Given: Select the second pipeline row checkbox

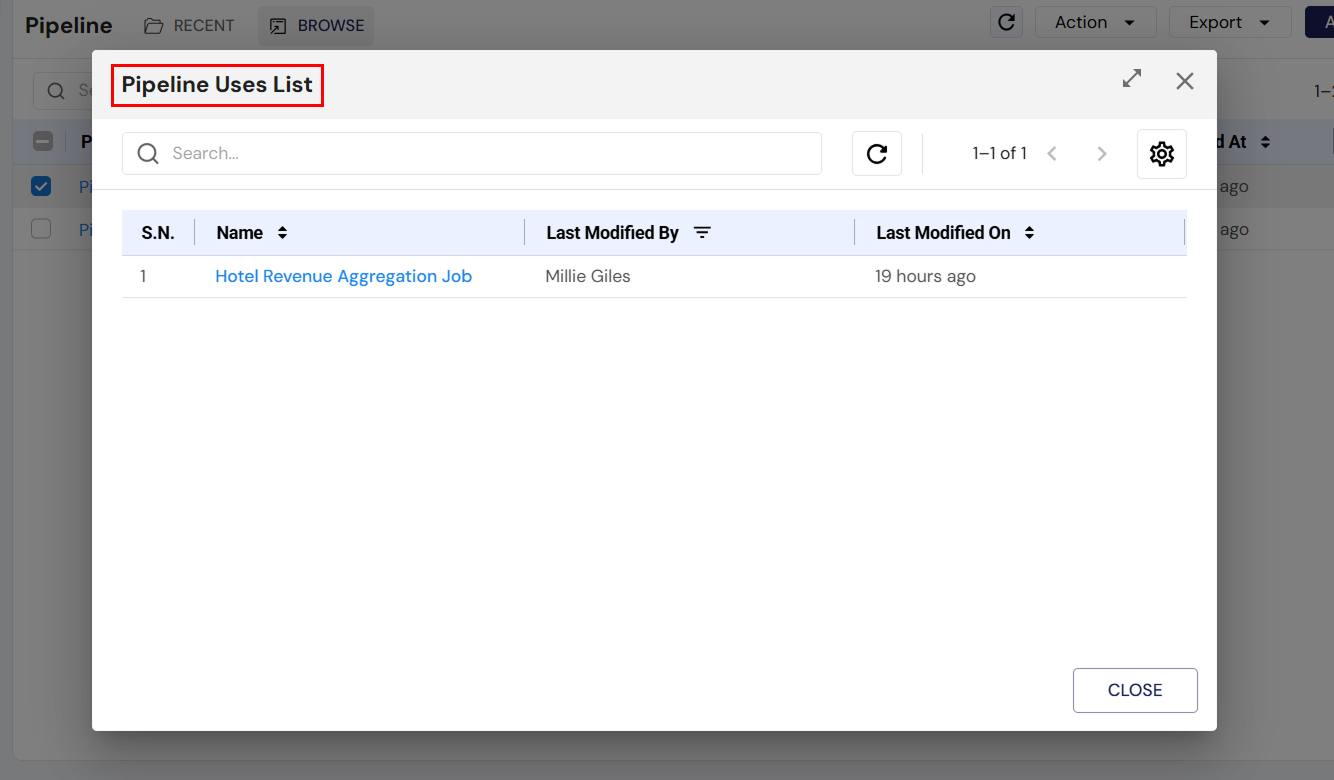Looking at the screenshot, I should 41,228.
